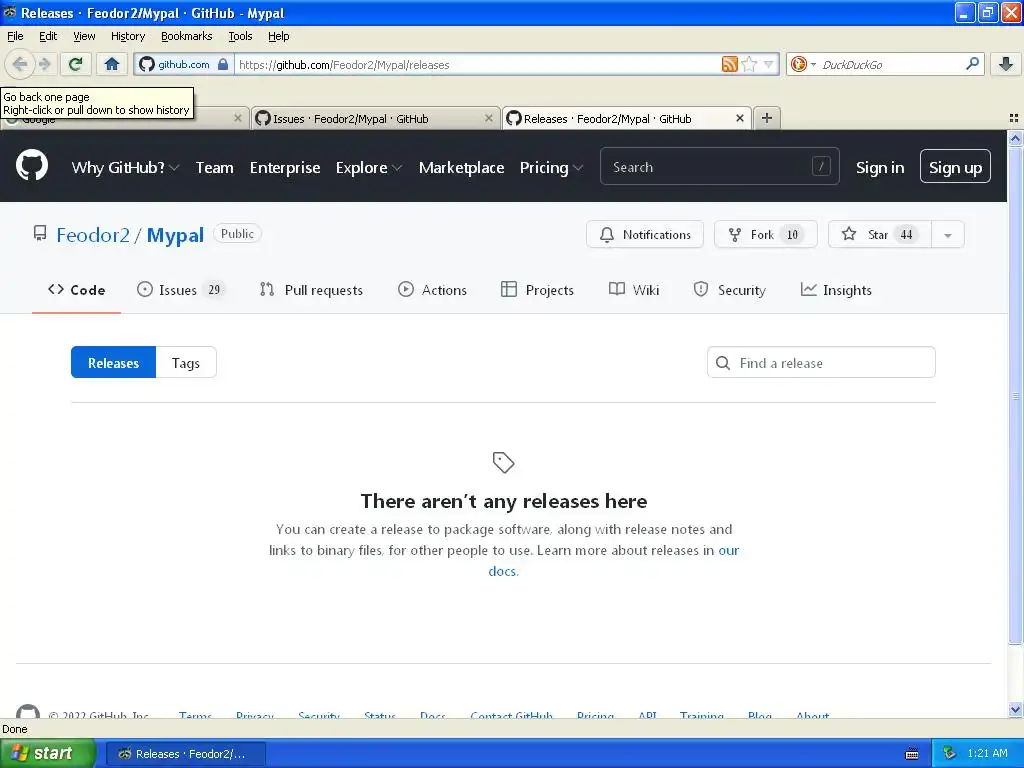Screen dimensions: 1024x768
Task: Click the fork count 10
Action: (x=792, y=234)
